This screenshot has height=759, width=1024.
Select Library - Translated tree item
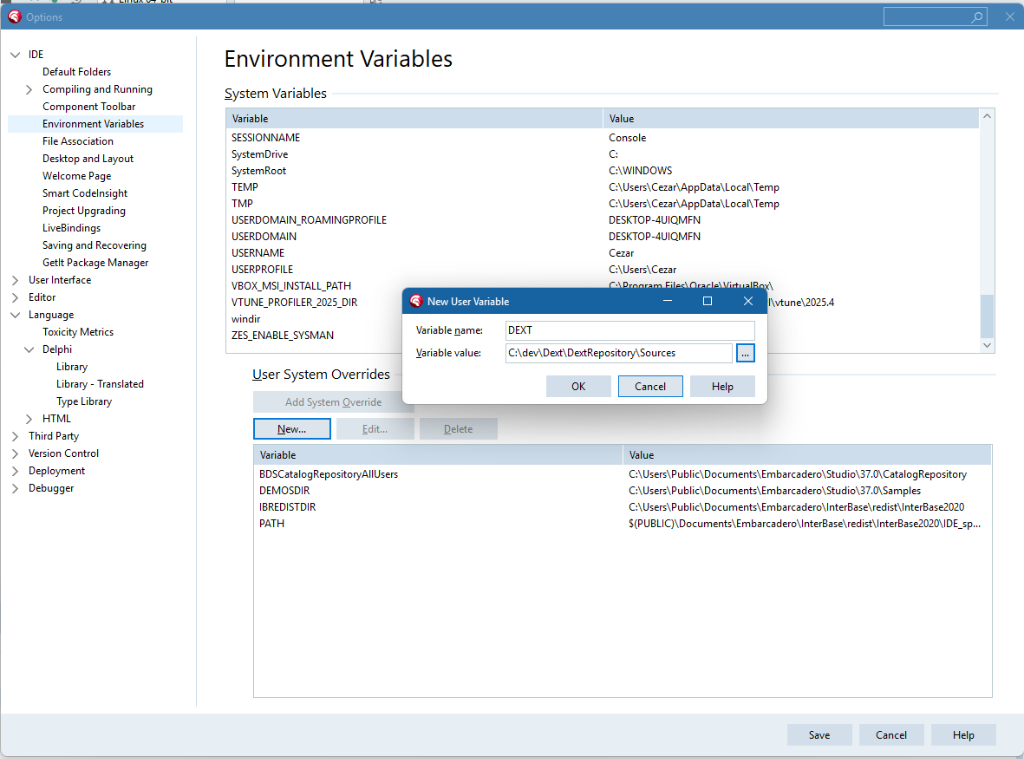click(100, 384)
